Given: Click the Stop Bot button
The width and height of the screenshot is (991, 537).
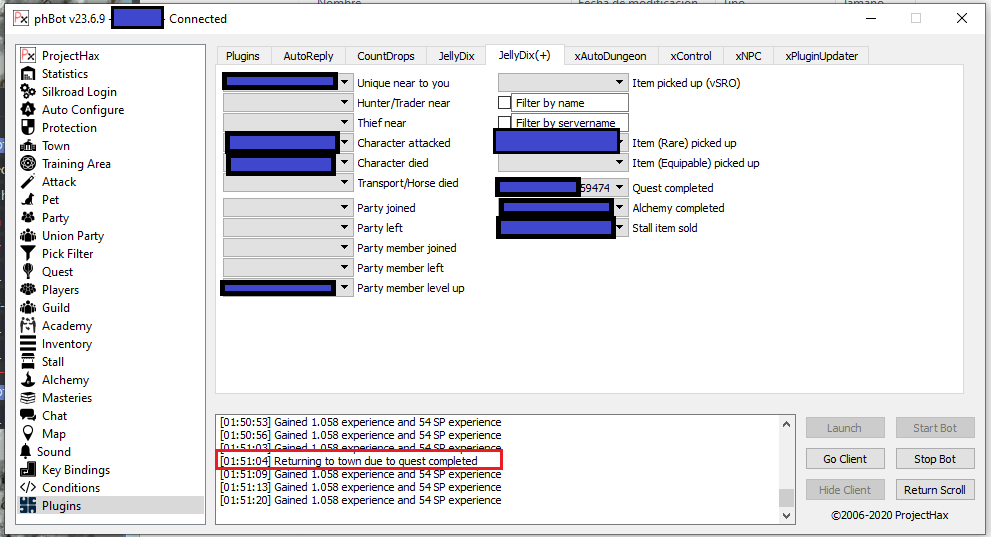Looking at the screenshot, I should 934,459.
